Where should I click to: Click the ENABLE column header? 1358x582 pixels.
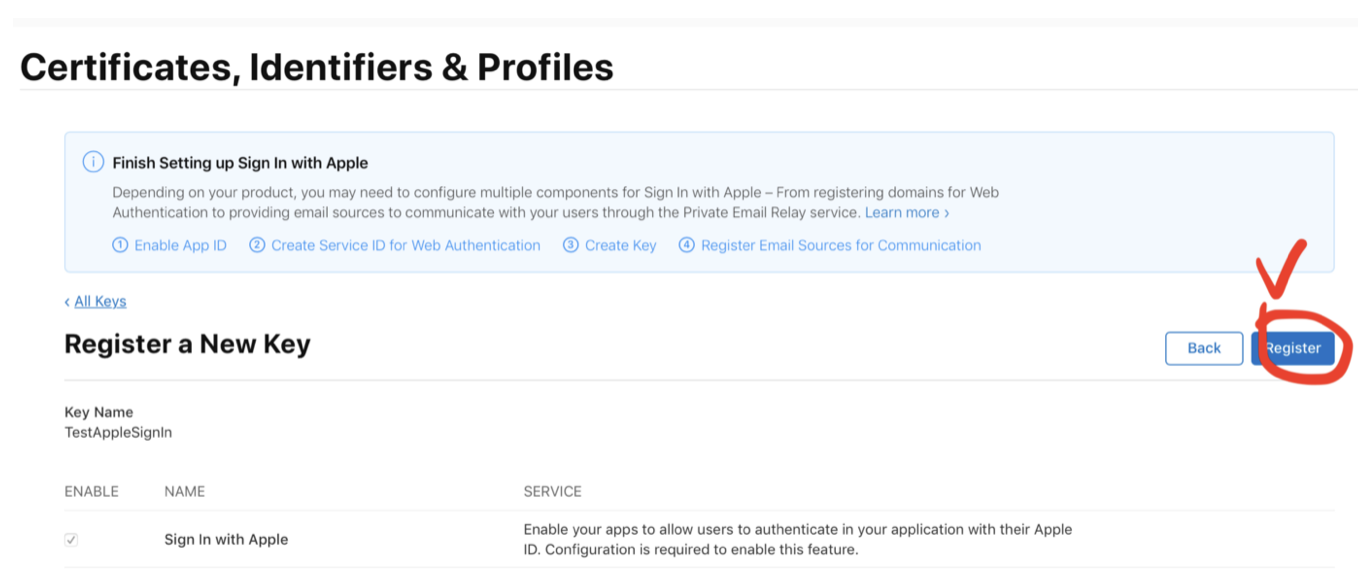click(x=91, y=491)
